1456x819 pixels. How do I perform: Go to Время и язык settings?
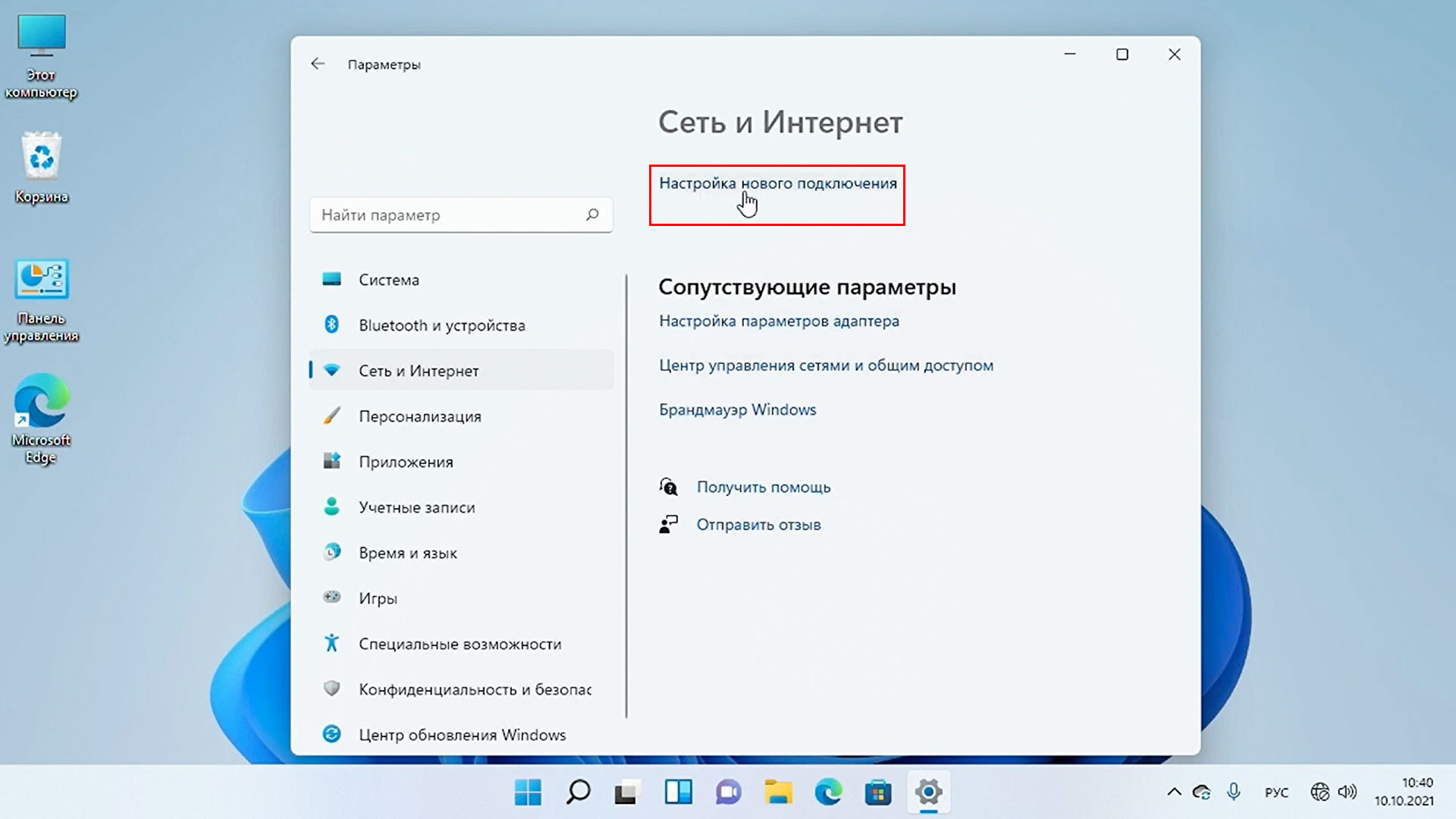click(407, 553)
